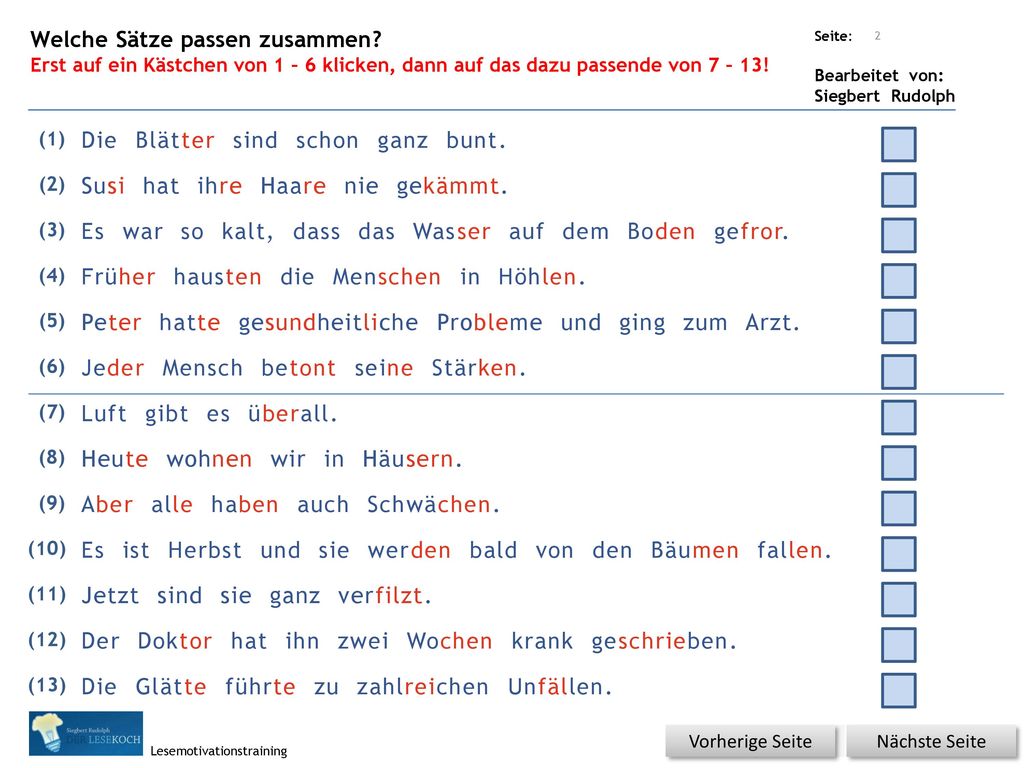Go to 'Nächste Seite'
Image resolution: width=1024 pixels, height=768 pixels.
[931, 742]
